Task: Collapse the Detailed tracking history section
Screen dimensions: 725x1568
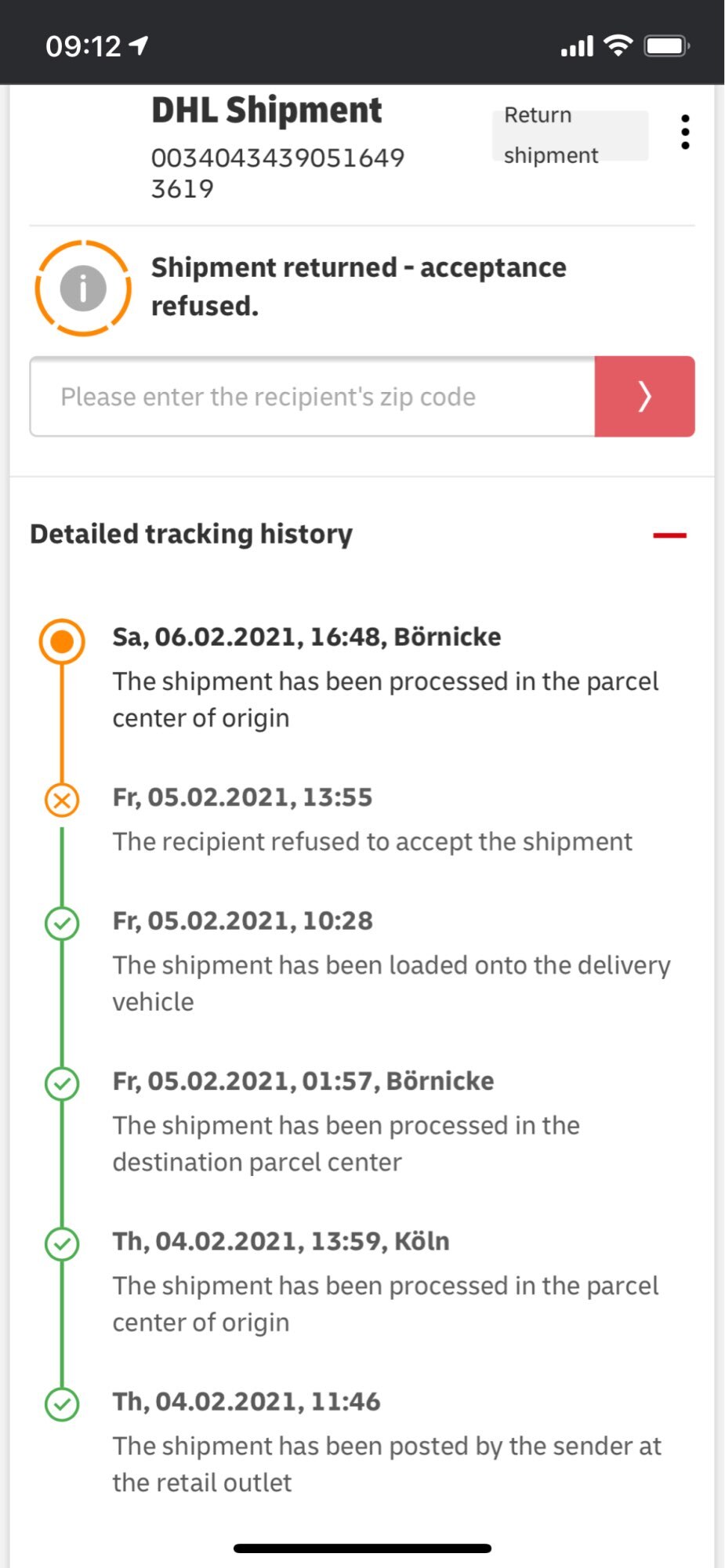Action: [669, 535]
